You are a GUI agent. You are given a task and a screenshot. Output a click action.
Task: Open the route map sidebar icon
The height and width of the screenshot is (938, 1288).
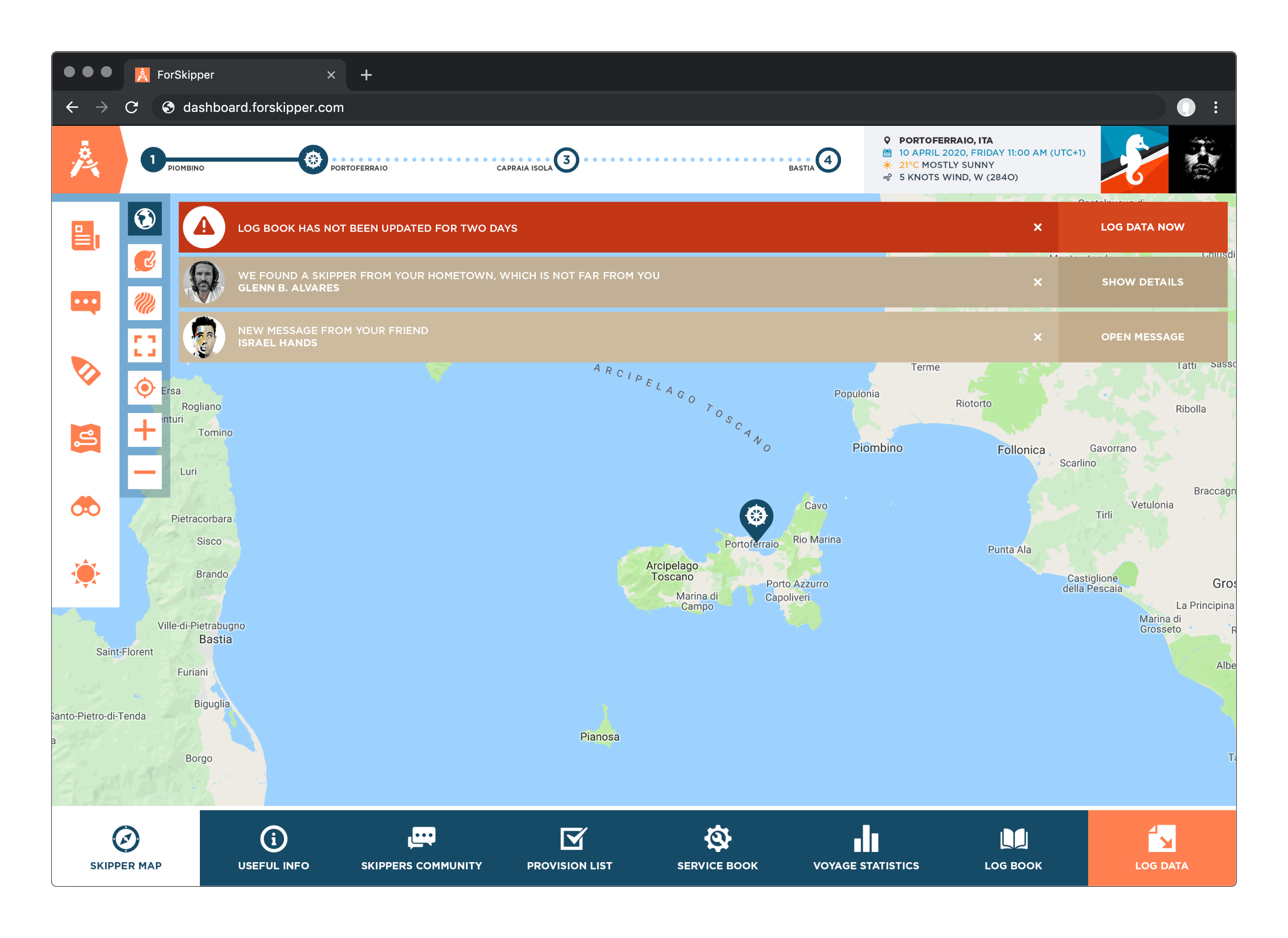(x=86, y=438)
